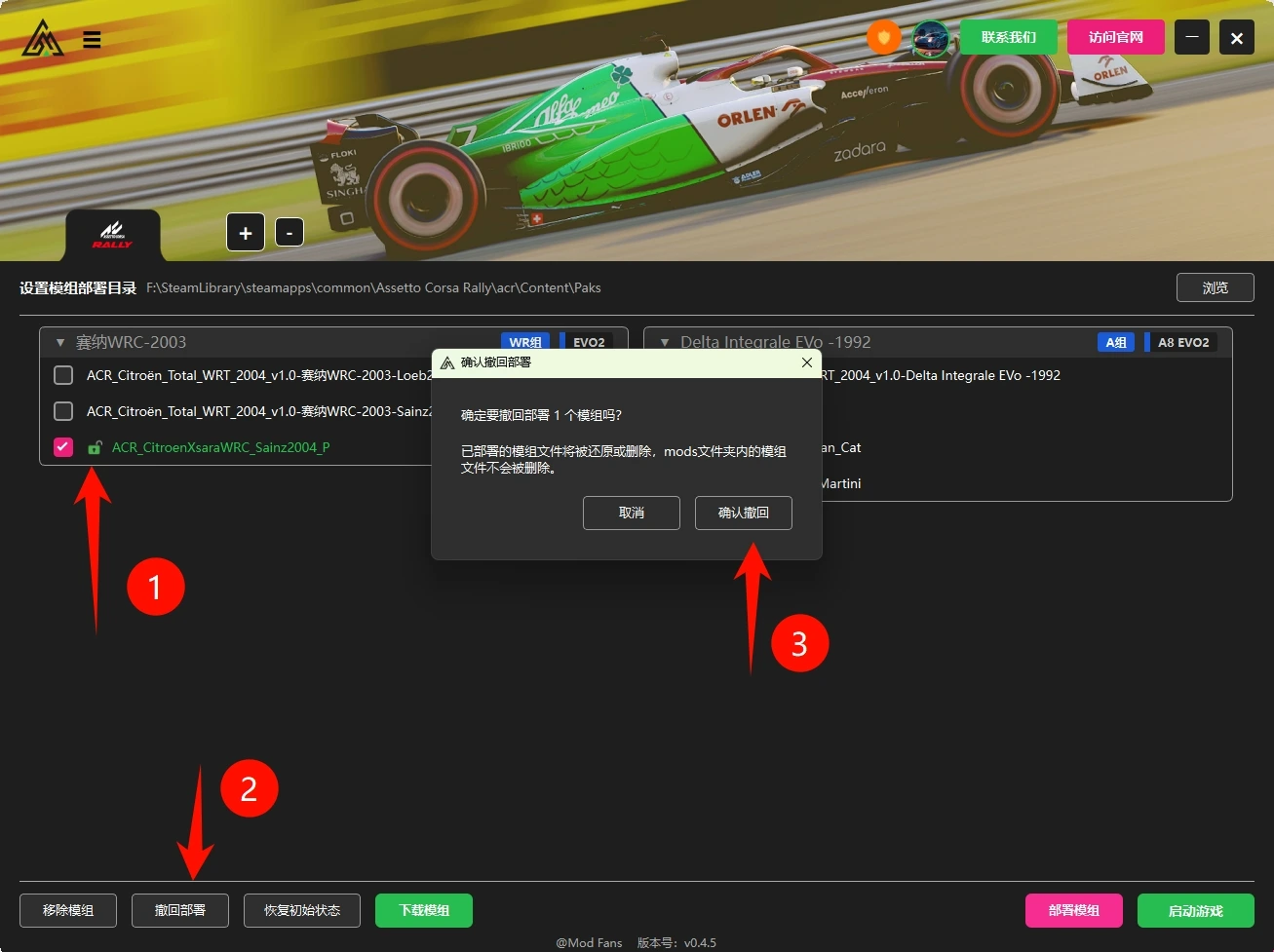Click the pink 部署模组 button
Image resolution: width=1274 pixels, height=952 pixels.
[1073, 910]
